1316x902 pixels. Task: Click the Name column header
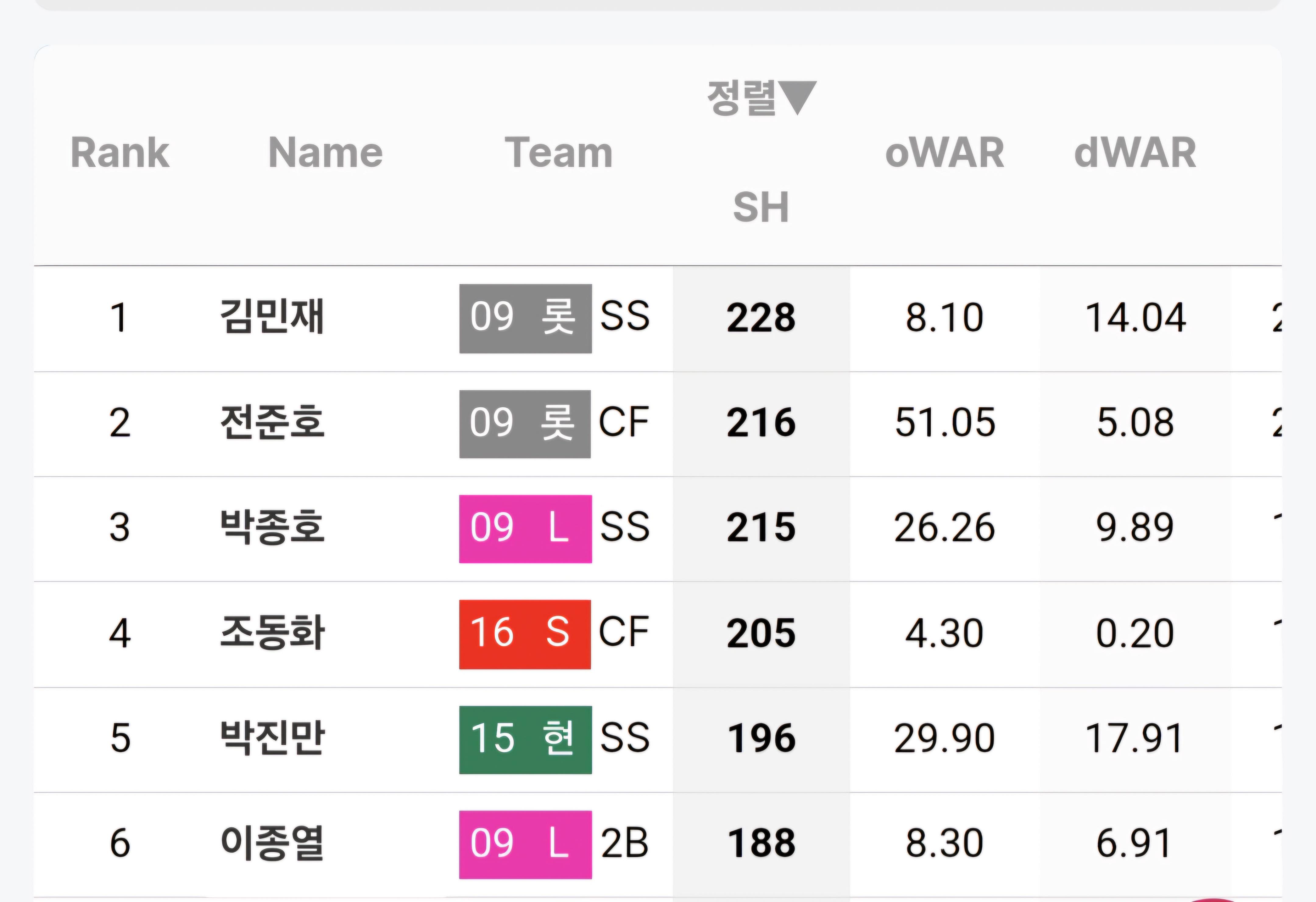pyautogui.click(x=326, y=153)
